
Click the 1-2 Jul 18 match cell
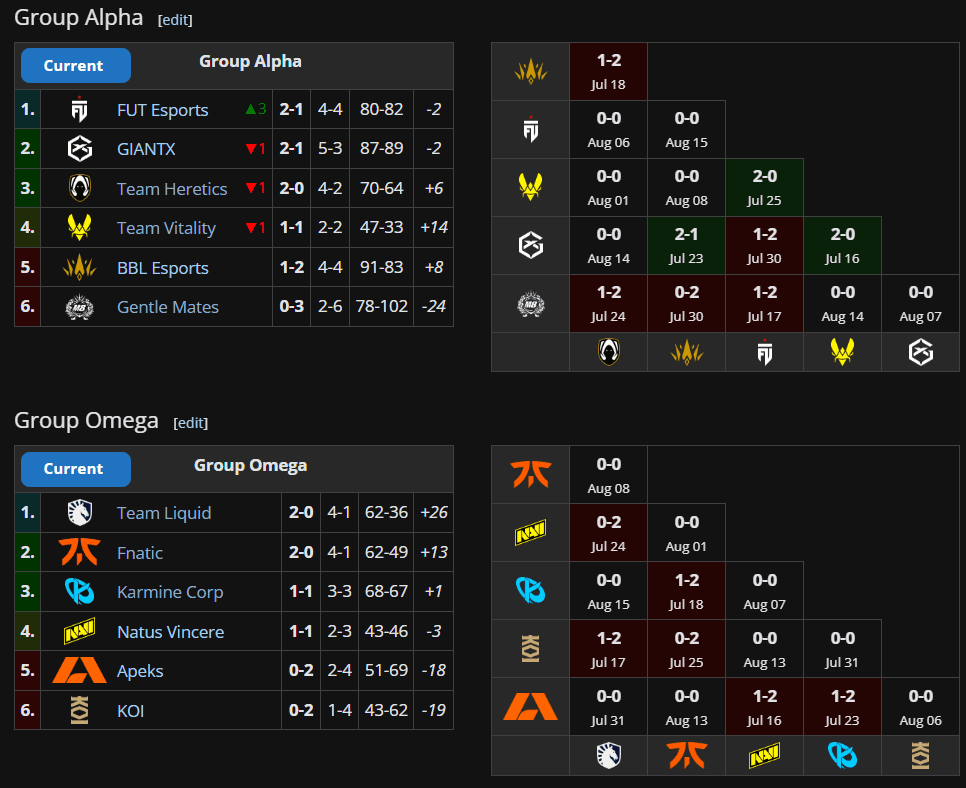coord(608,71)
